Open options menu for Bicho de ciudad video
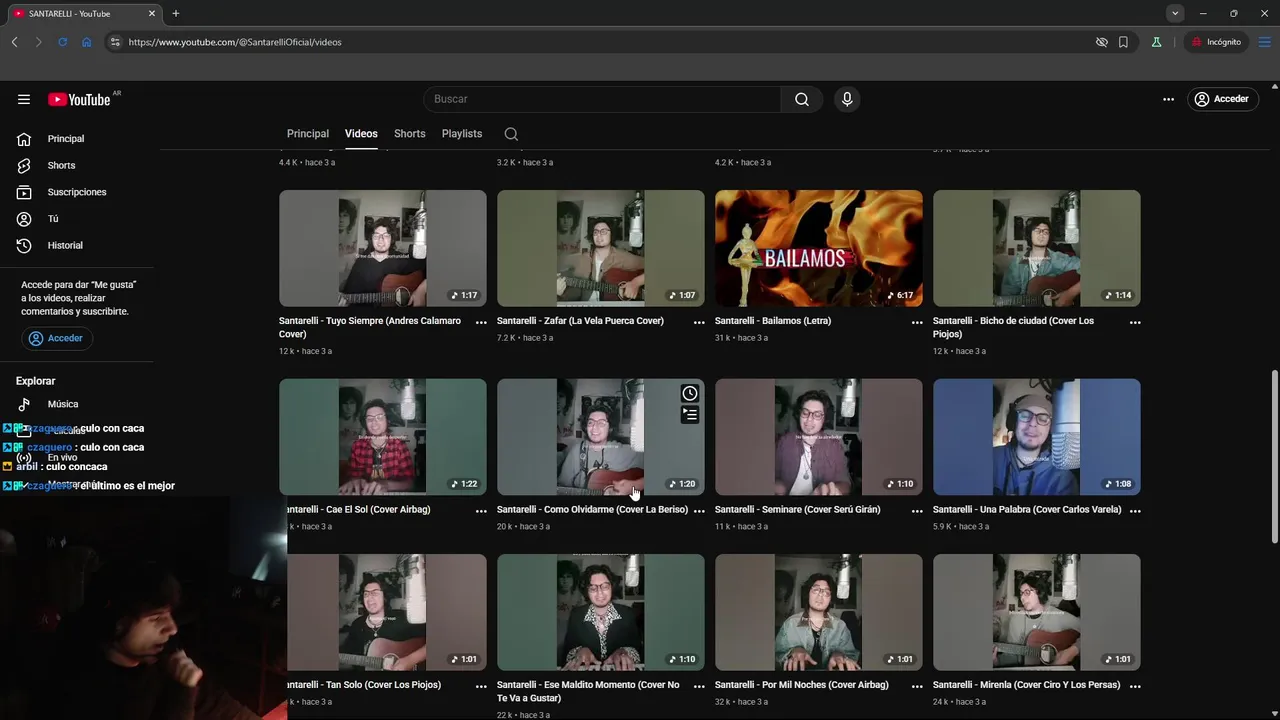The width and height of the screenshot is (1280, 720). point(1135,322)
